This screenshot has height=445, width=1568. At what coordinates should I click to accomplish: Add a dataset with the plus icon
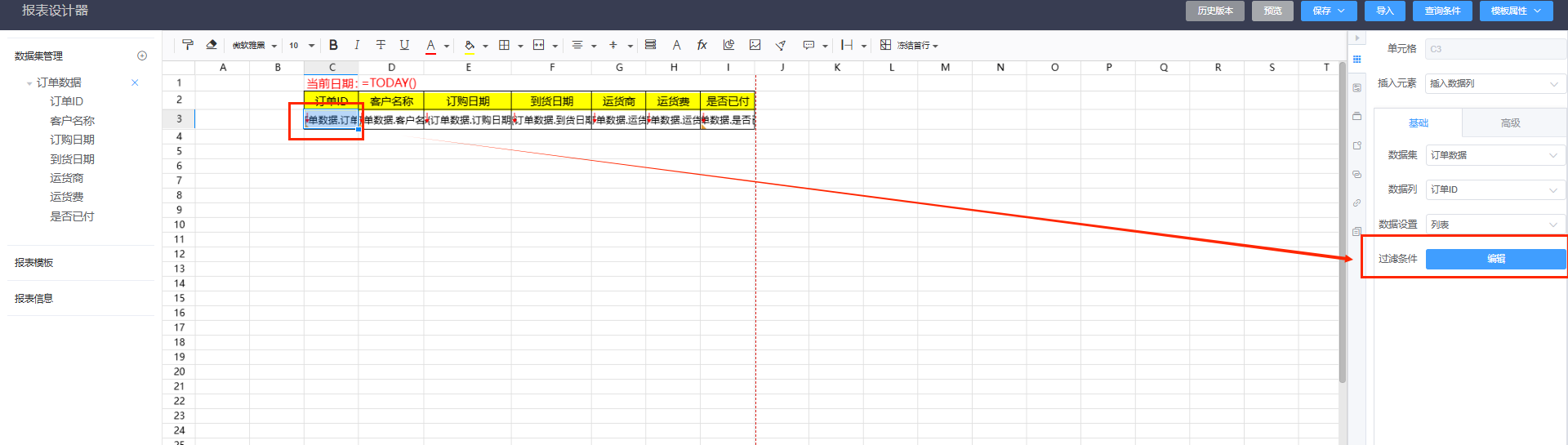pos(142,56)
